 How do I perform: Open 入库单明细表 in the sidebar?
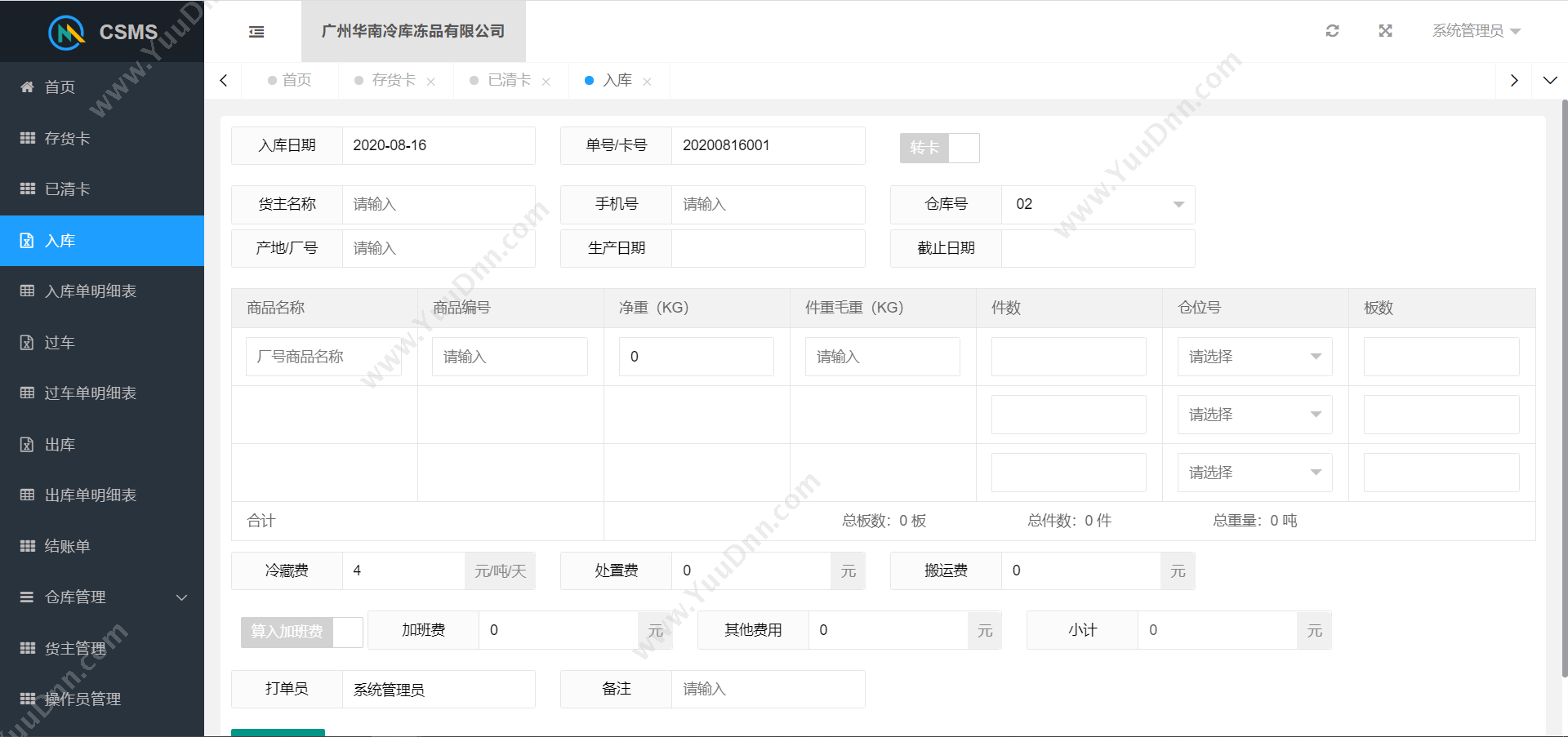tap(102, 291)
